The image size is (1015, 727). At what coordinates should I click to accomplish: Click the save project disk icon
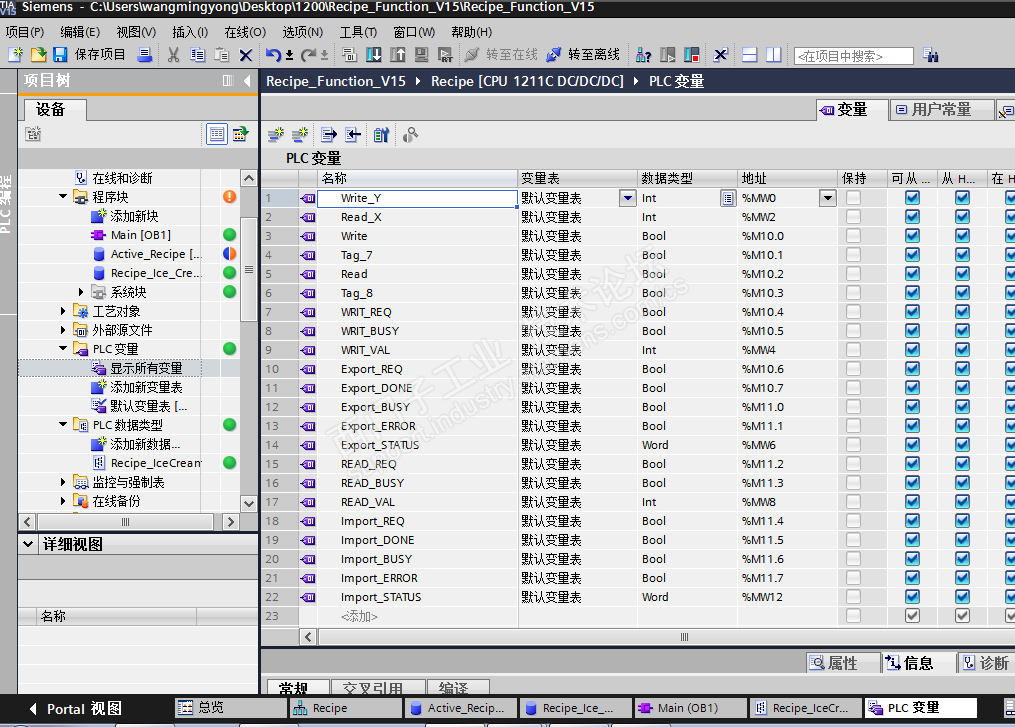pyautogui.click(x=60, y=55)
